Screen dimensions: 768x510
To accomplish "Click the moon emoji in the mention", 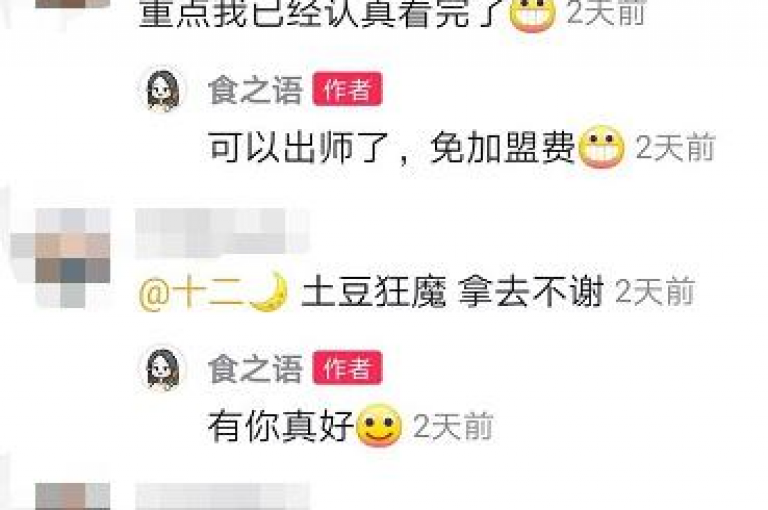I will click(268, 292).
